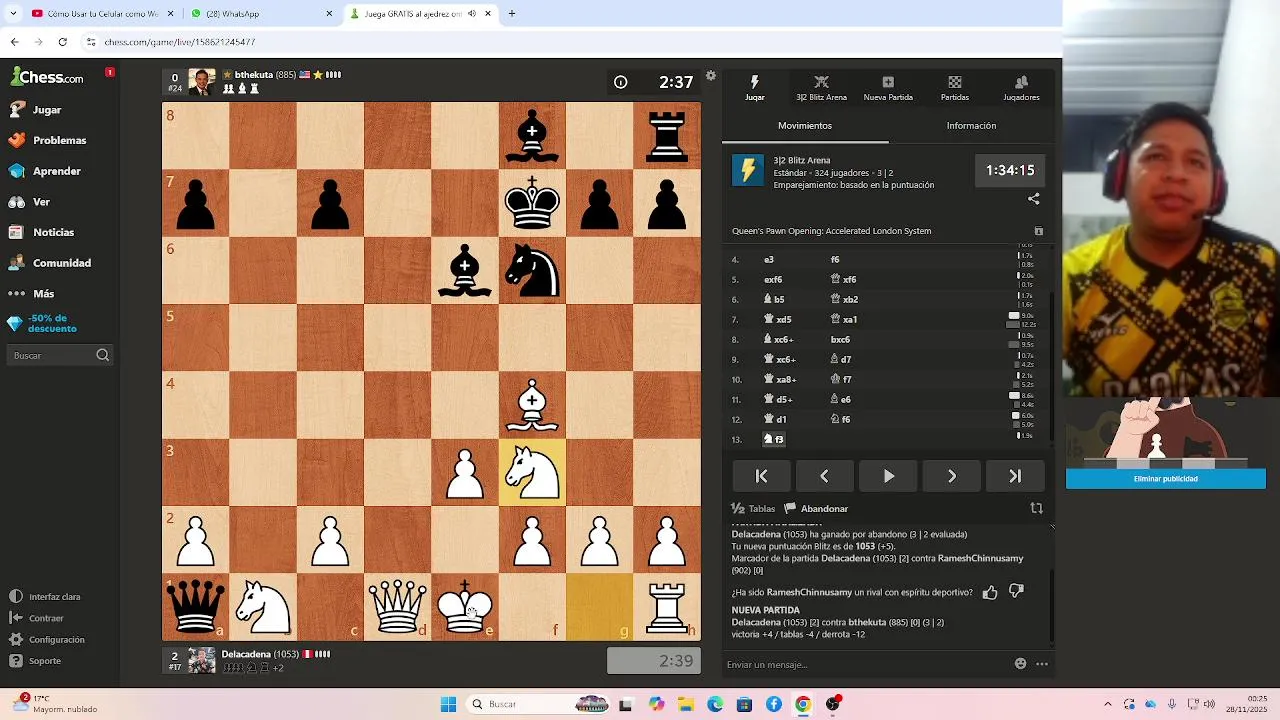Switch to the WhatsApp browser tab
This screenshot has width=1280, height=720.
(x=262, y=14)
